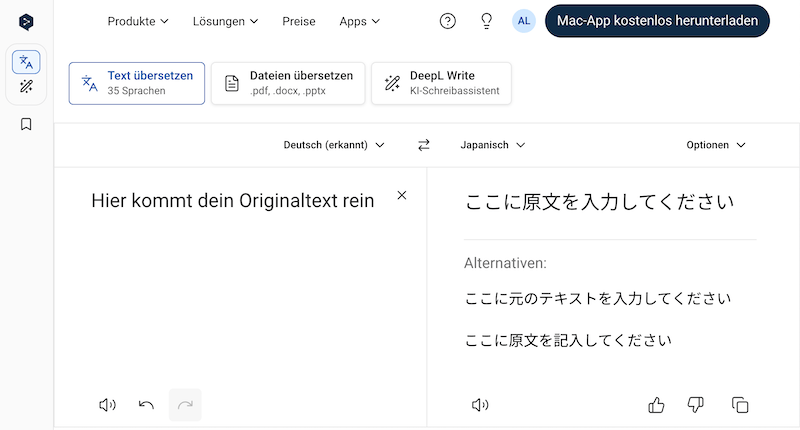The width and height of the screenshot is (800, 430).
Task: Play audio of Japanese translation
Action: point(480,405)
